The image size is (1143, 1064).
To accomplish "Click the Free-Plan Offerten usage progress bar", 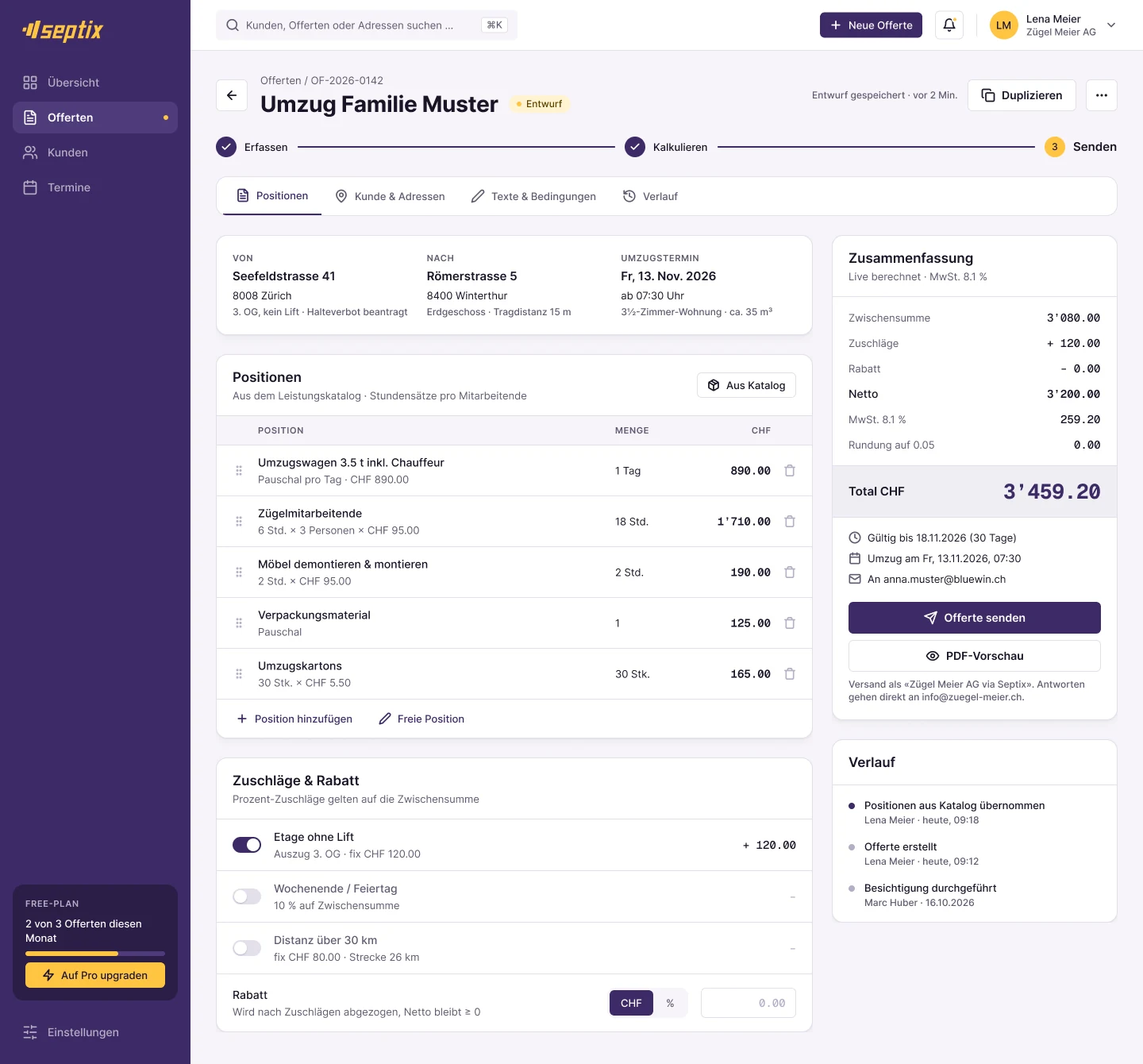I will [95, 954].
